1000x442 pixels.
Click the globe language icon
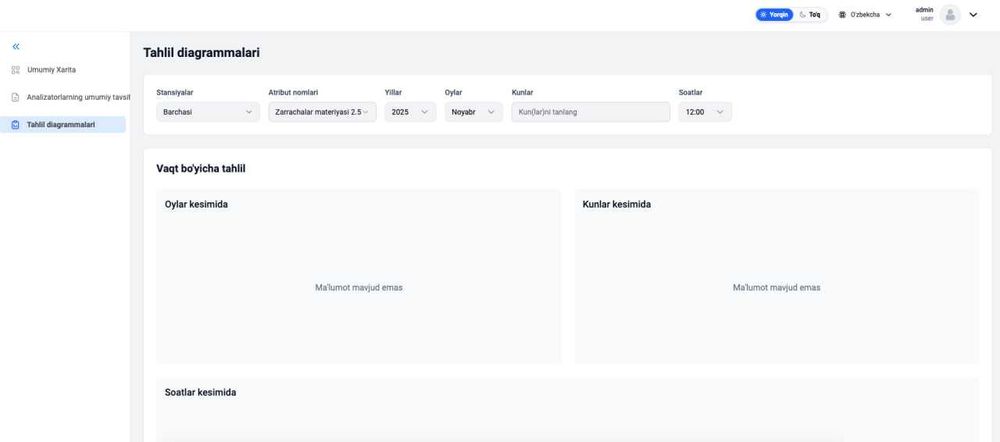click(x=842, y=15)
